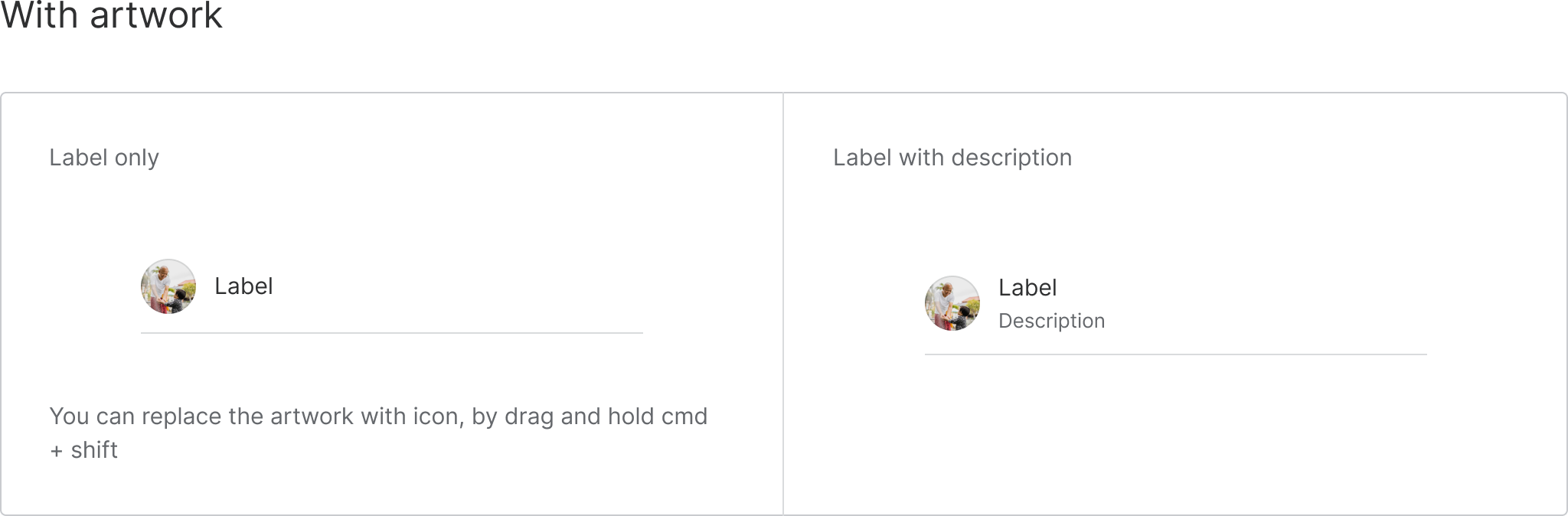Click the Description subtext in the right item

[x=1051, y=321]
